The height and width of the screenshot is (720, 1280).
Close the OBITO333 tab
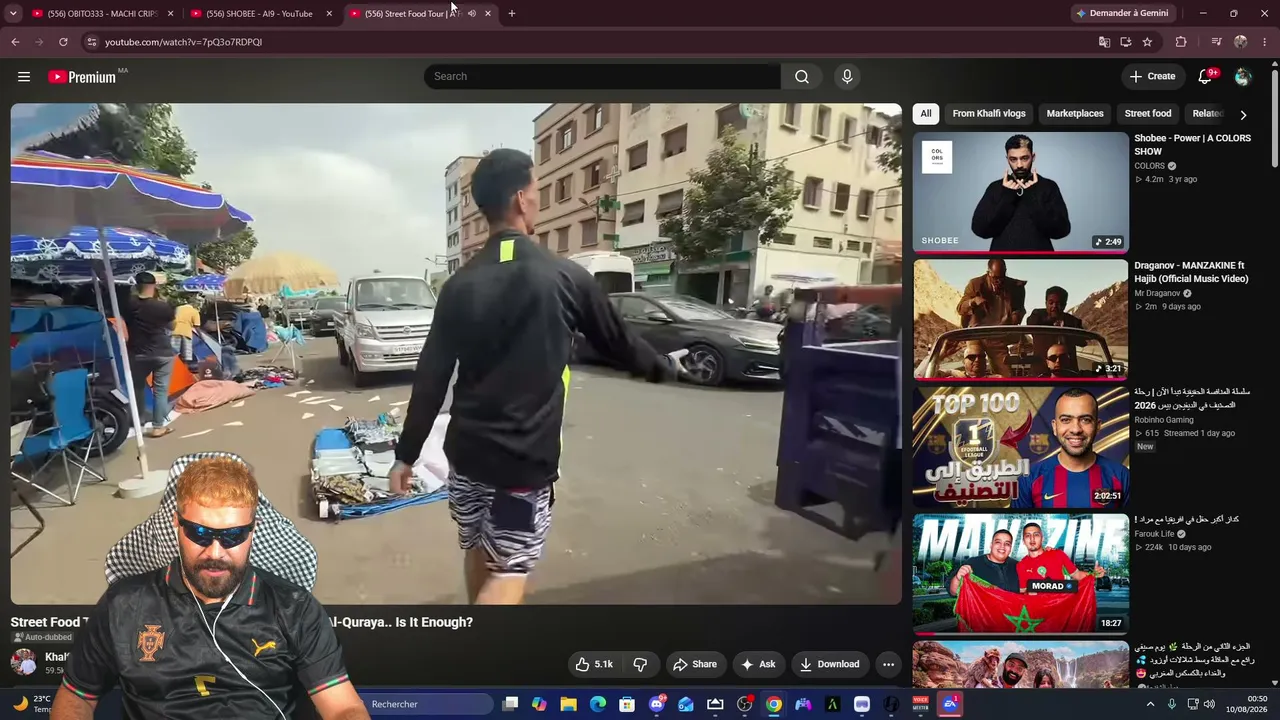coord(171,14)
